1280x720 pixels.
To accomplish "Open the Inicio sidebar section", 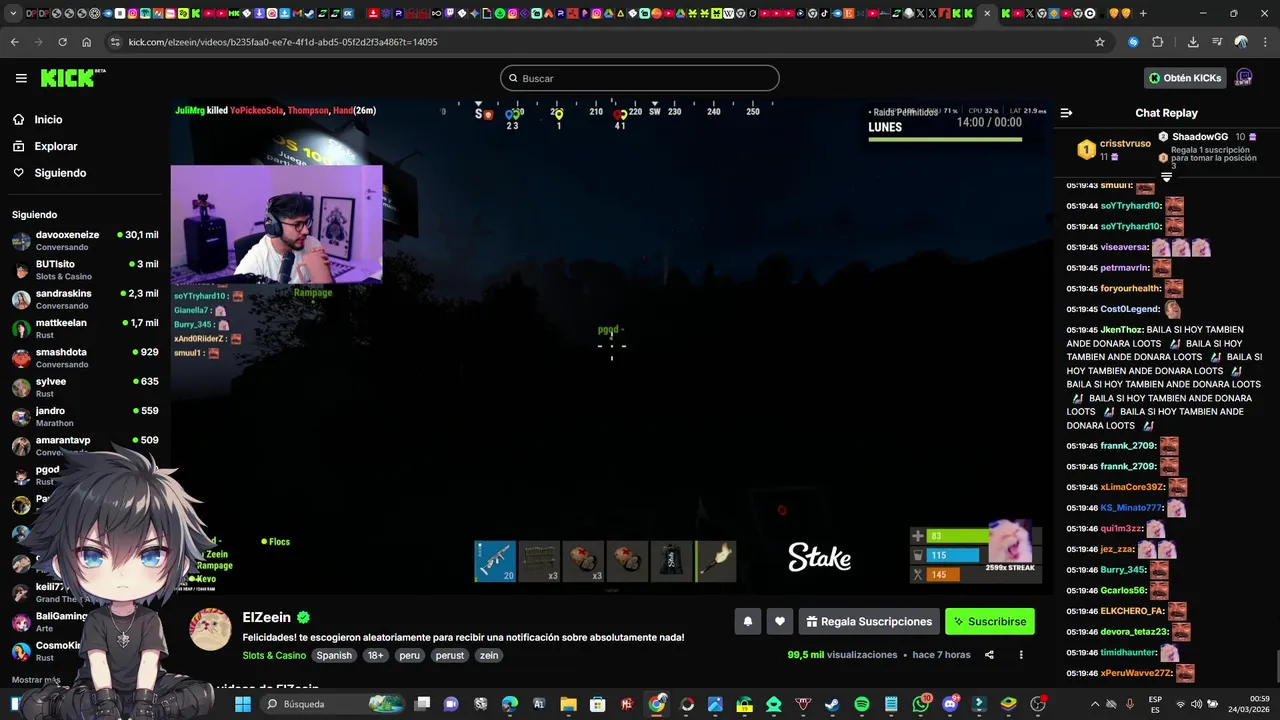I will [x=48, y=120].
